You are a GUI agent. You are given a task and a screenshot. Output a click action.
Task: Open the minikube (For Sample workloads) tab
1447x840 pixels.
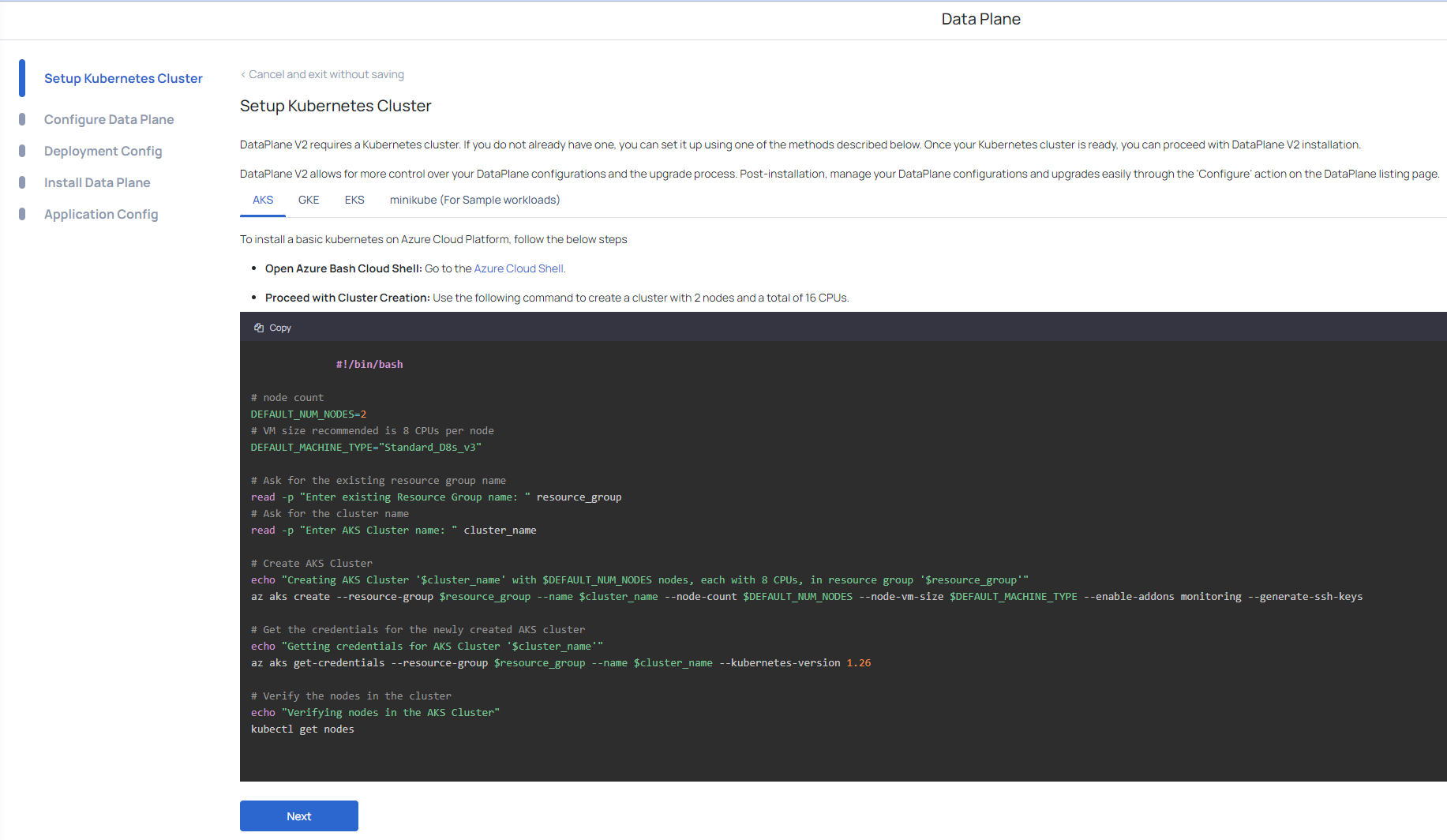(x=474, y=200)
